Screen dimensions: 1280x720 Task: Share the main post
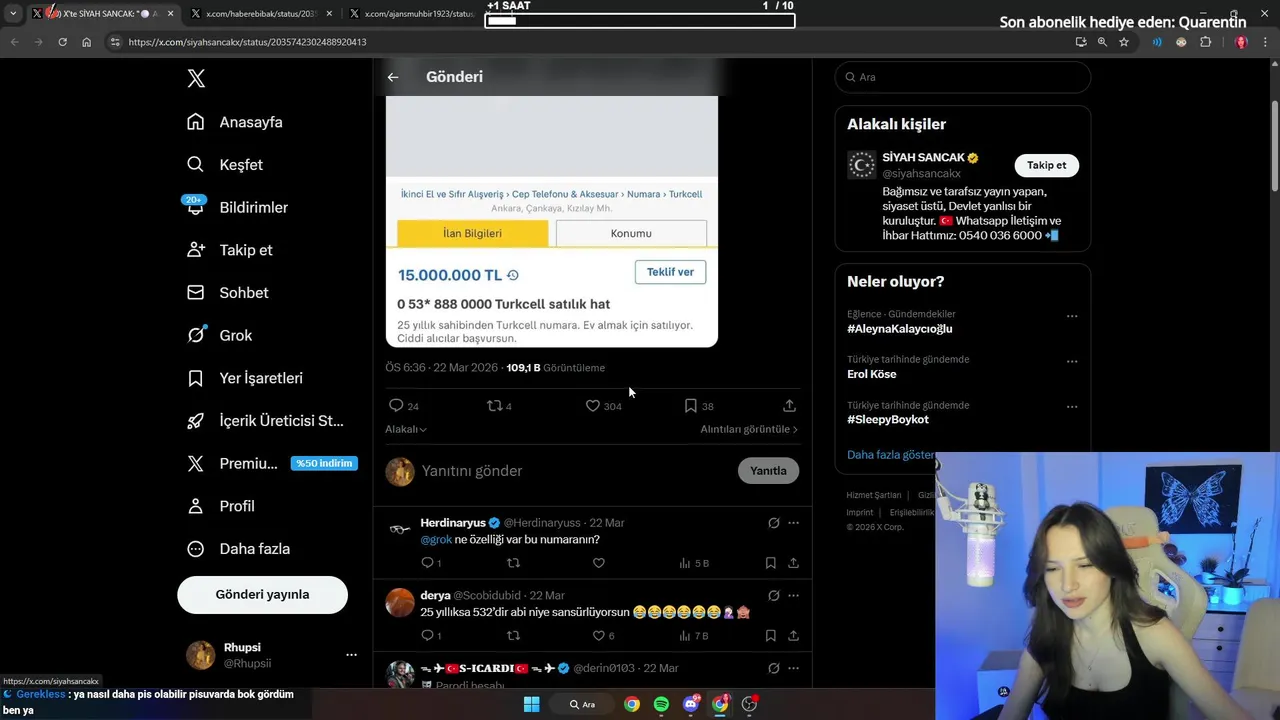[789, 406]
